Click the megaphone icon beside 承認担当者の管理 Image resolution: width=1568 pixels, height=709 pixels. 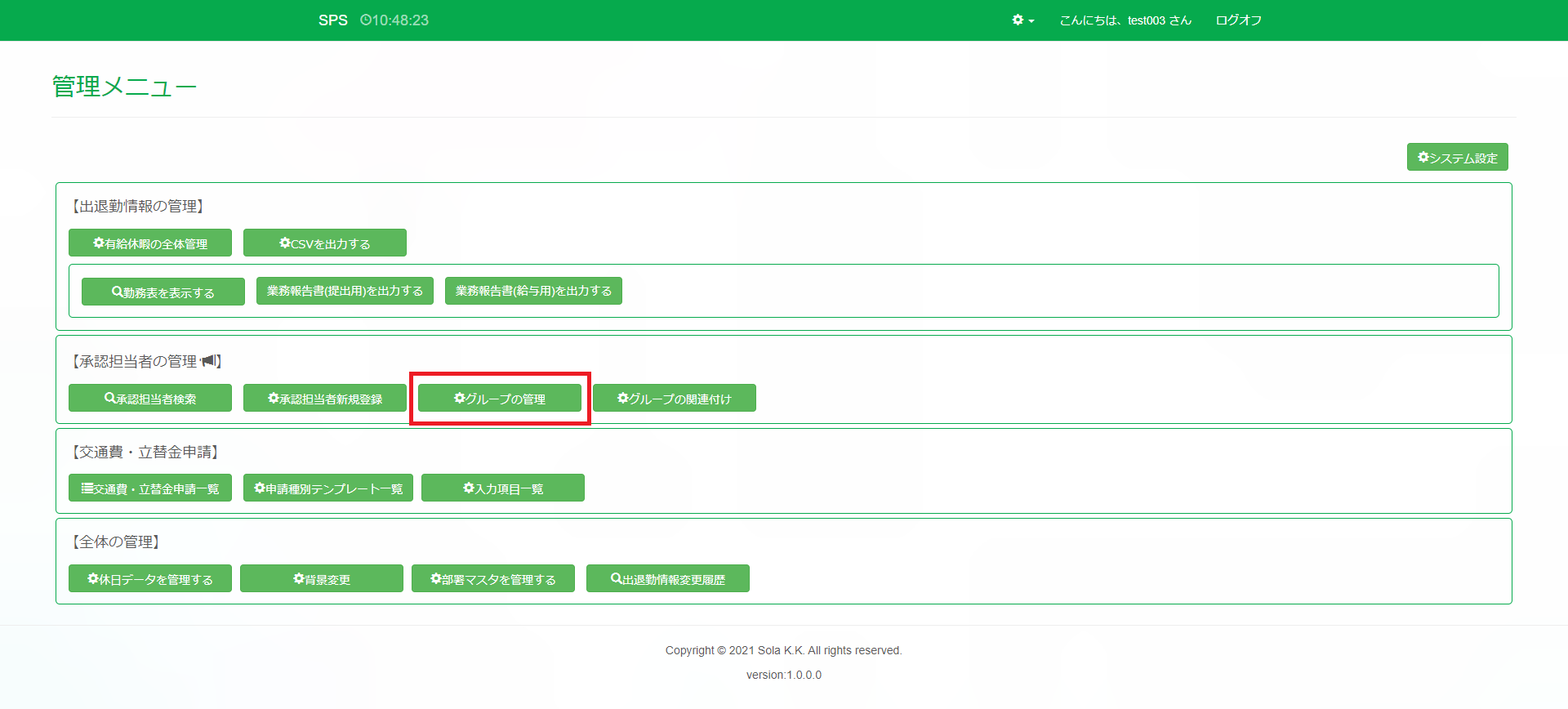pos(209,360)
